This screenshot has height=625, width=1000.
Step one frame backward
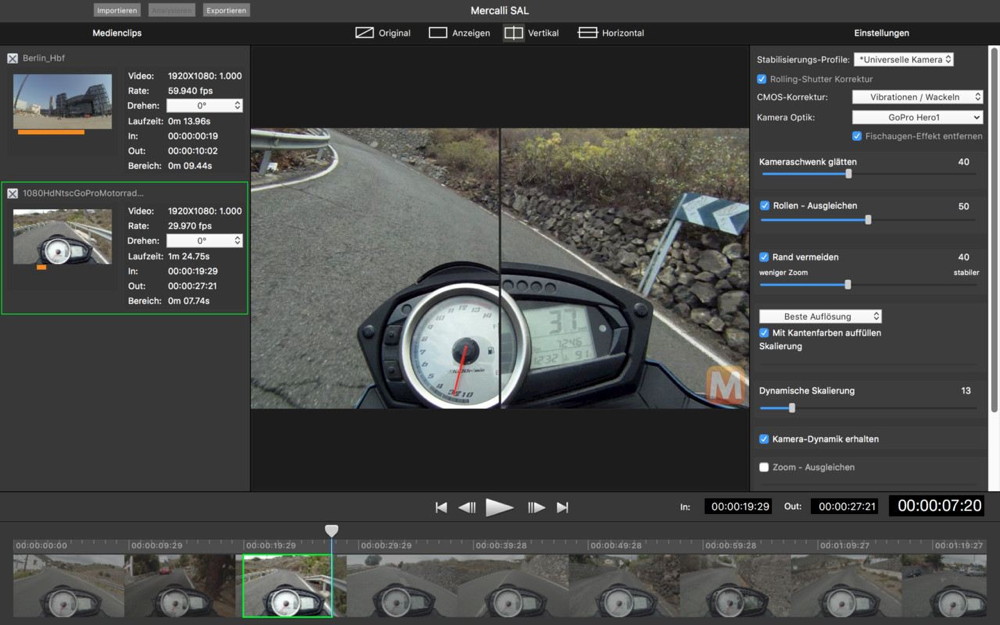467,508
